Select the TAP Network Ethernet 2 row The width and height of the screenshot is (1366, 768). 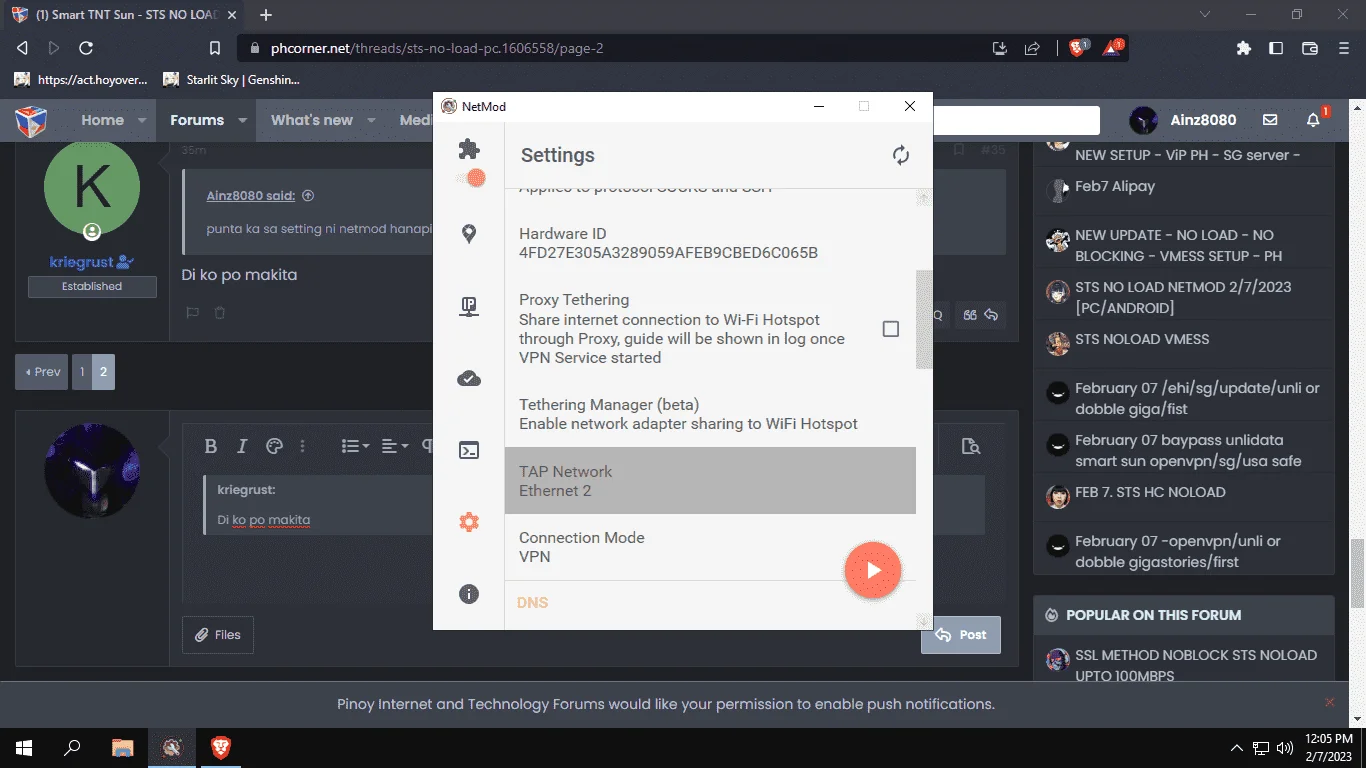tap(710, 481)
